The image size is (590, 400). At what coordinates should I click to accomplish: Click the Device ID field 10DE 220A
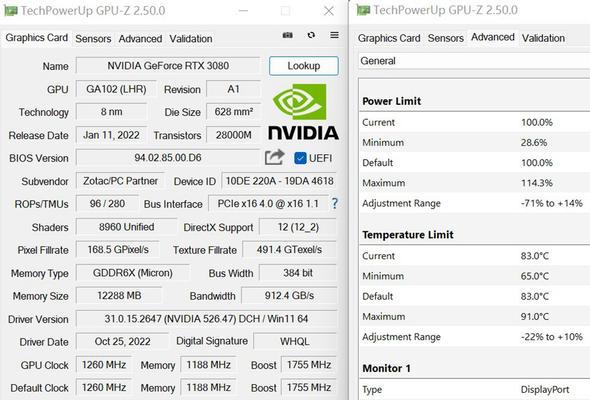tap(279, 181)
